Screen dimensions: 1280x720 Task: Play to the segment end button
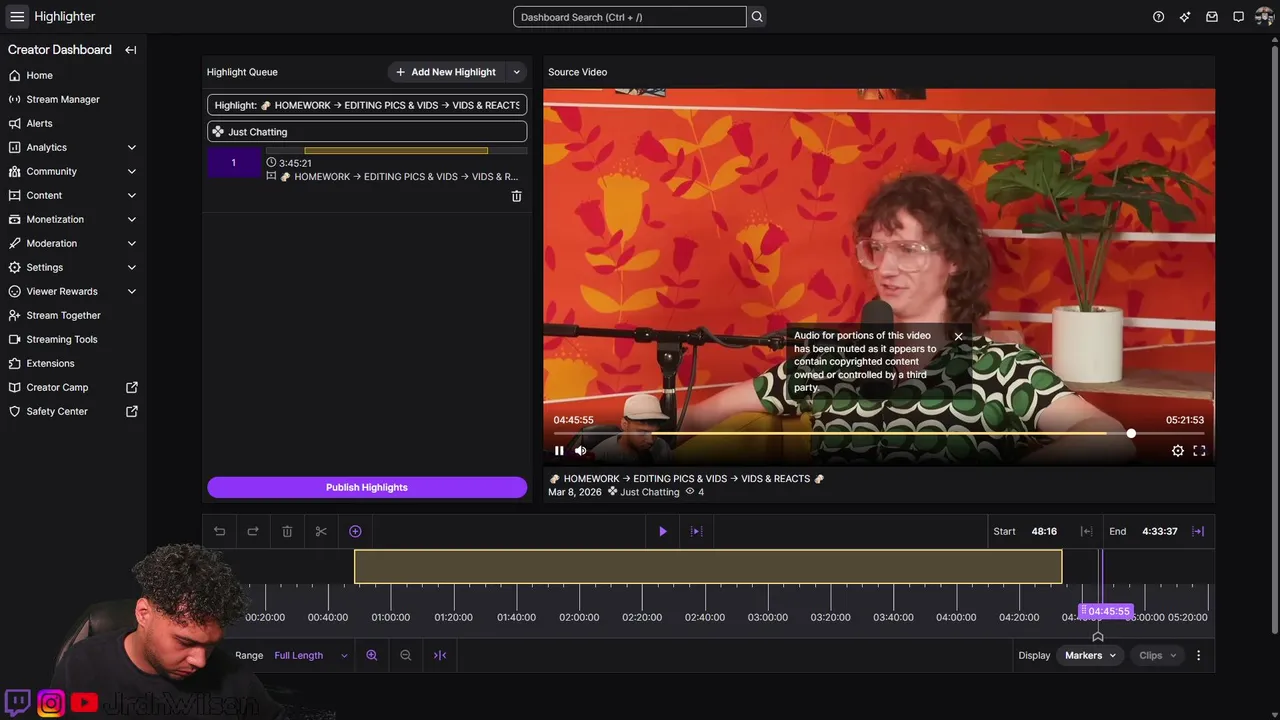(697, 531)
